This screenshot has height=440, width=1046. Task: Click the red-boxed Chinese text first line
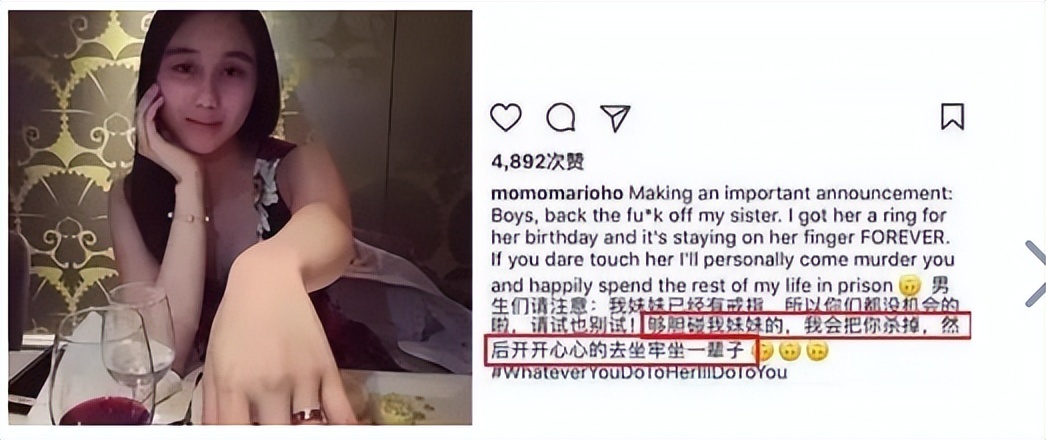coord(803,326)
